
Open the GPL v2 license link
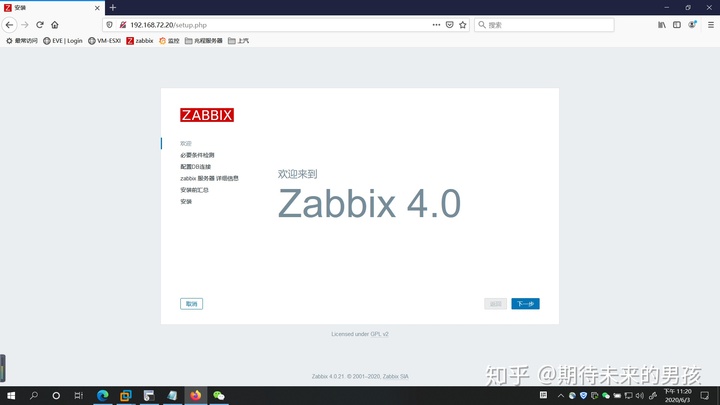[379, 334]
